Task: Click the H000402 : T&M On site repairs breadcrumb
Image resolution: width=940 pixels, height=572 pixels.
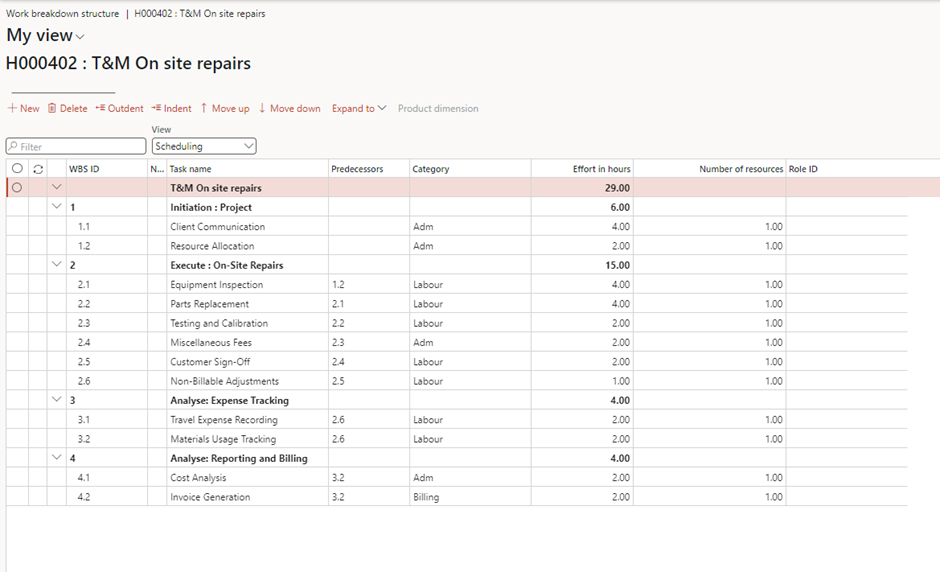Action: 200,13
